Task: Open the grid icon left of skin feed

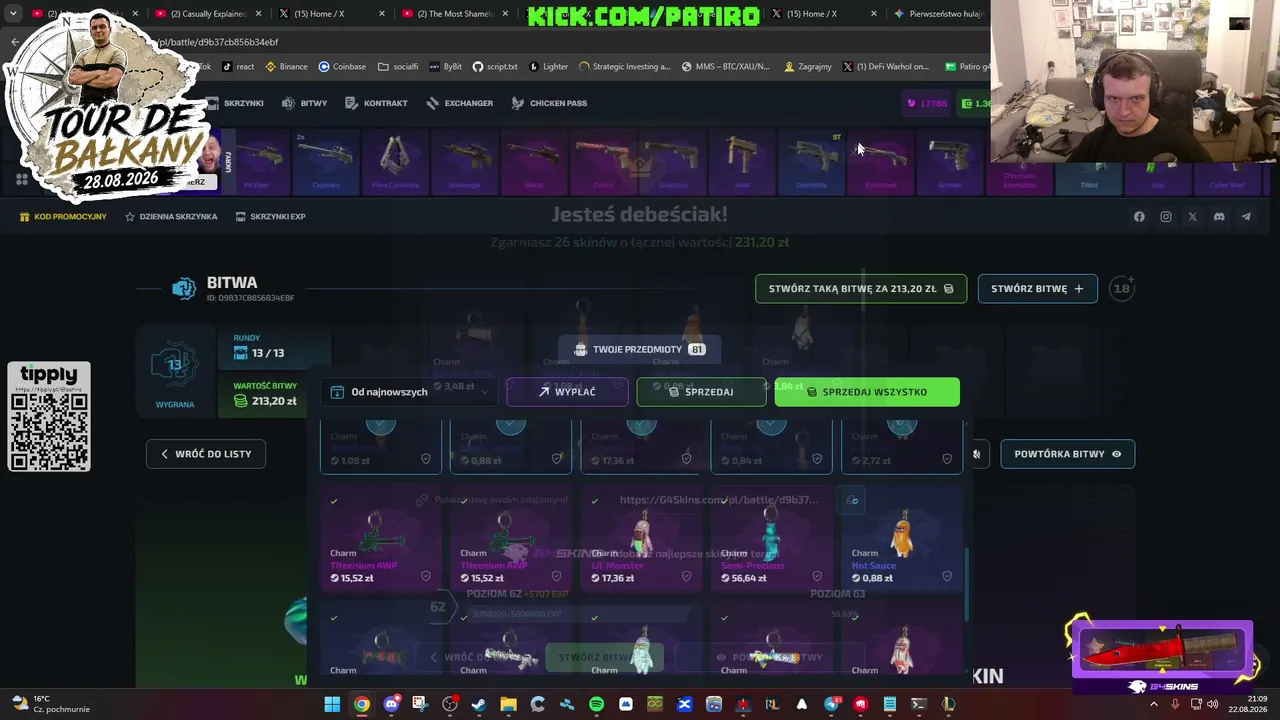Action: click(21, 180)
